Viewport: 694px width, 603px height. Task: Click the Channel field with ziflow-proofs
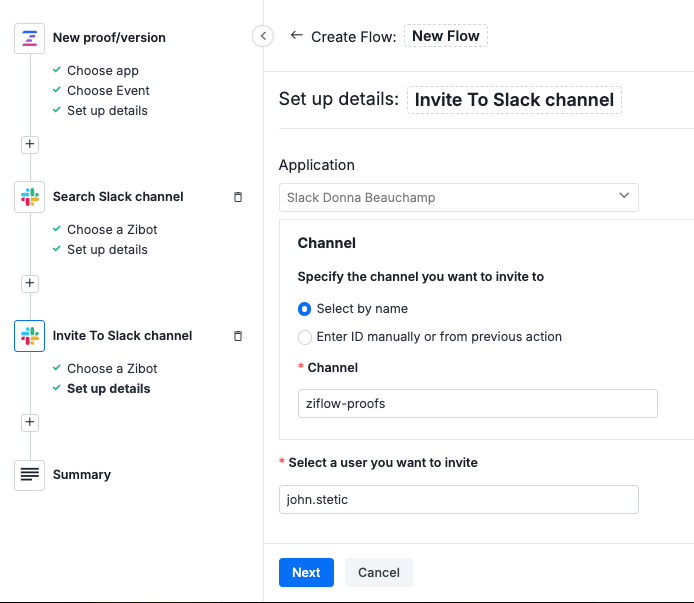(x=478, y=403)
